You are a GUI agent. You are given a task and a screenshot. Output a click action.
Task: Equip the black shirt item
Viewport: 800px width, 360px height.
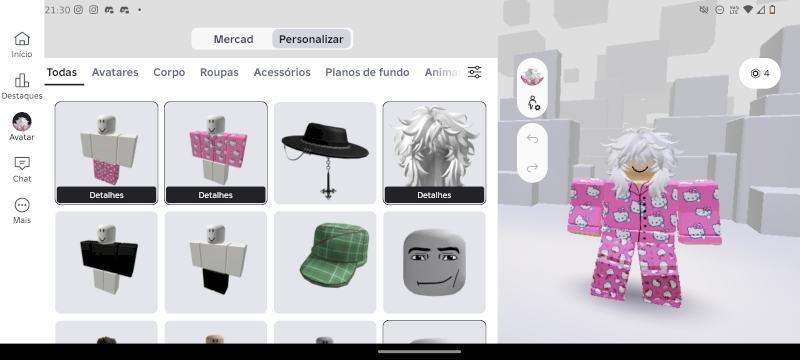[x=106, y=262]
